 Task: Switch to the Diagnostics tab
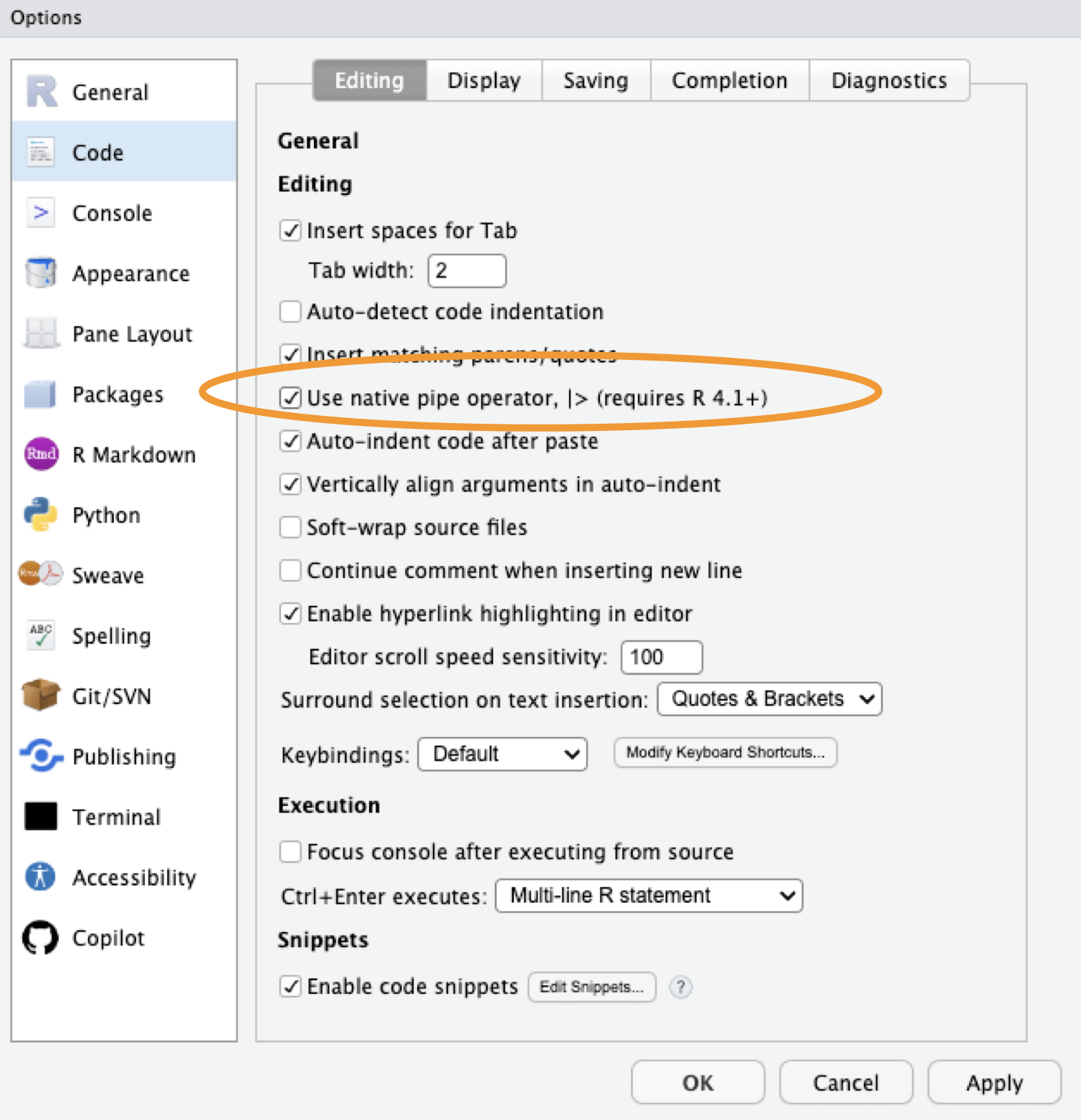(889, 80)
